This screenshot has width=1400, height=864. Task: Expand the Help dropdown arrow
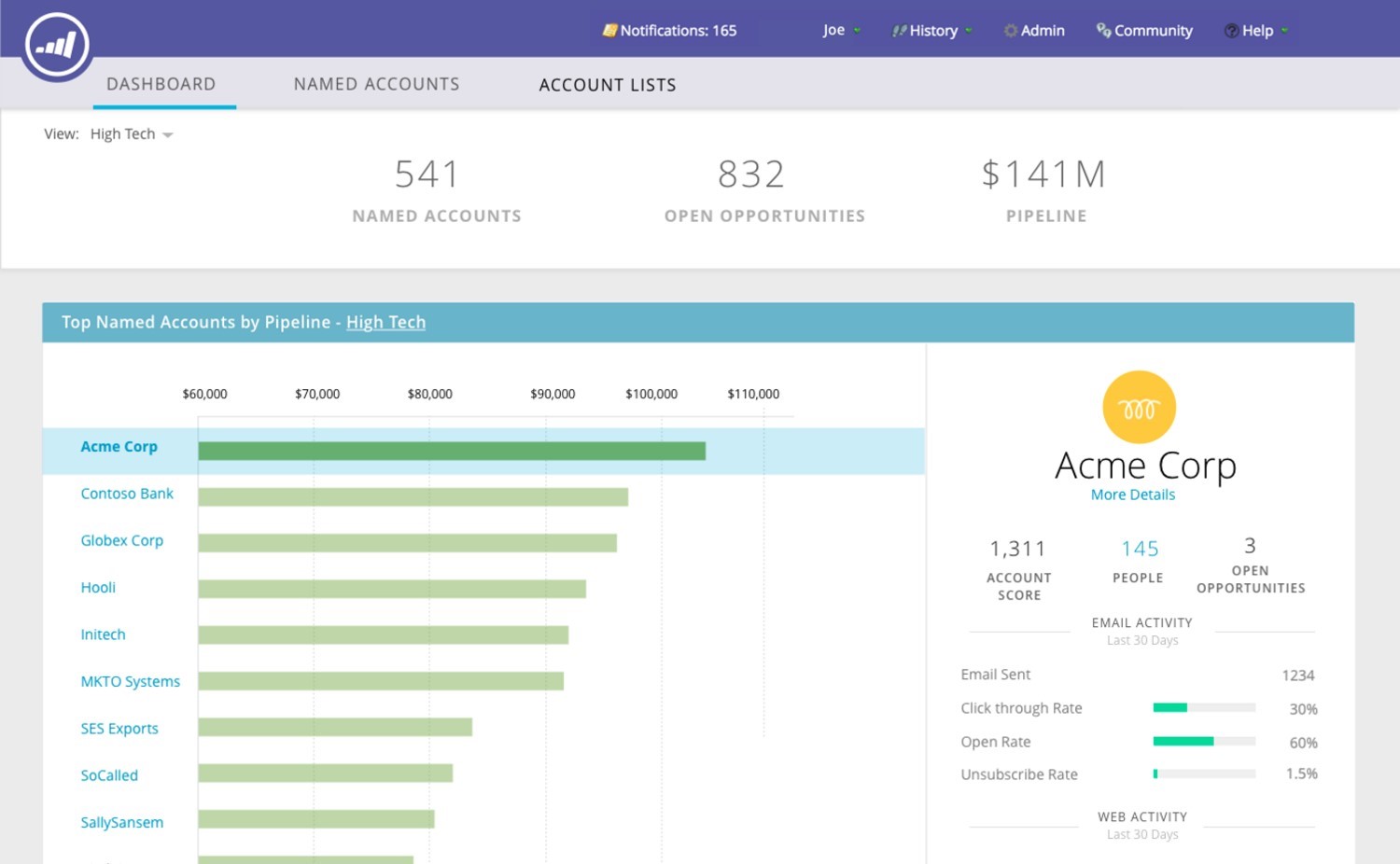(1283, 31)
